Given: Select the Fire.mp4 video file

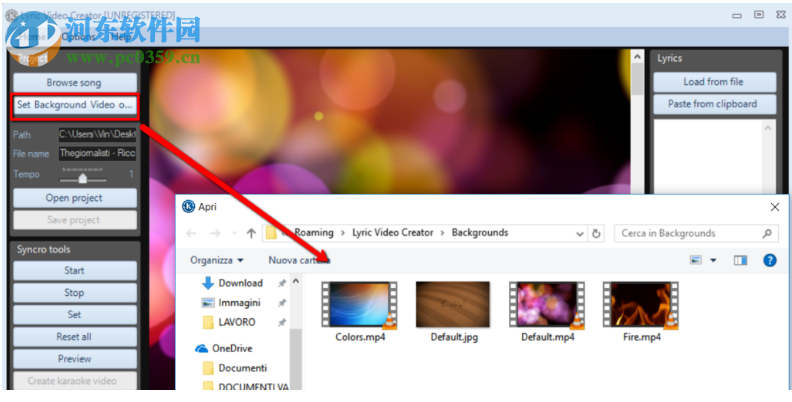Looking at the screenshot, I should pos(641,312).
